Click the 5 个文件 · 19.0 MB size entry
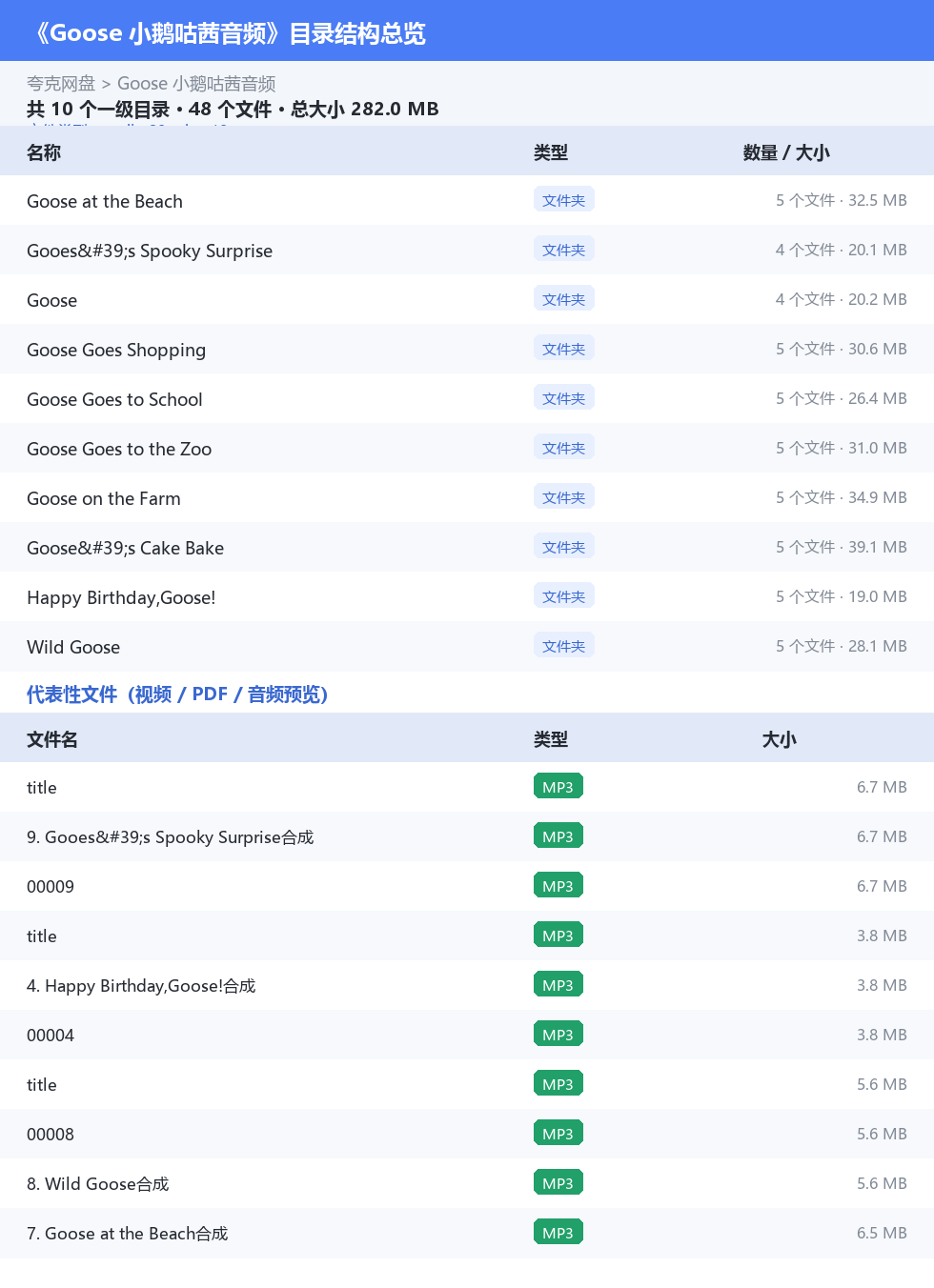 point(842,596)
